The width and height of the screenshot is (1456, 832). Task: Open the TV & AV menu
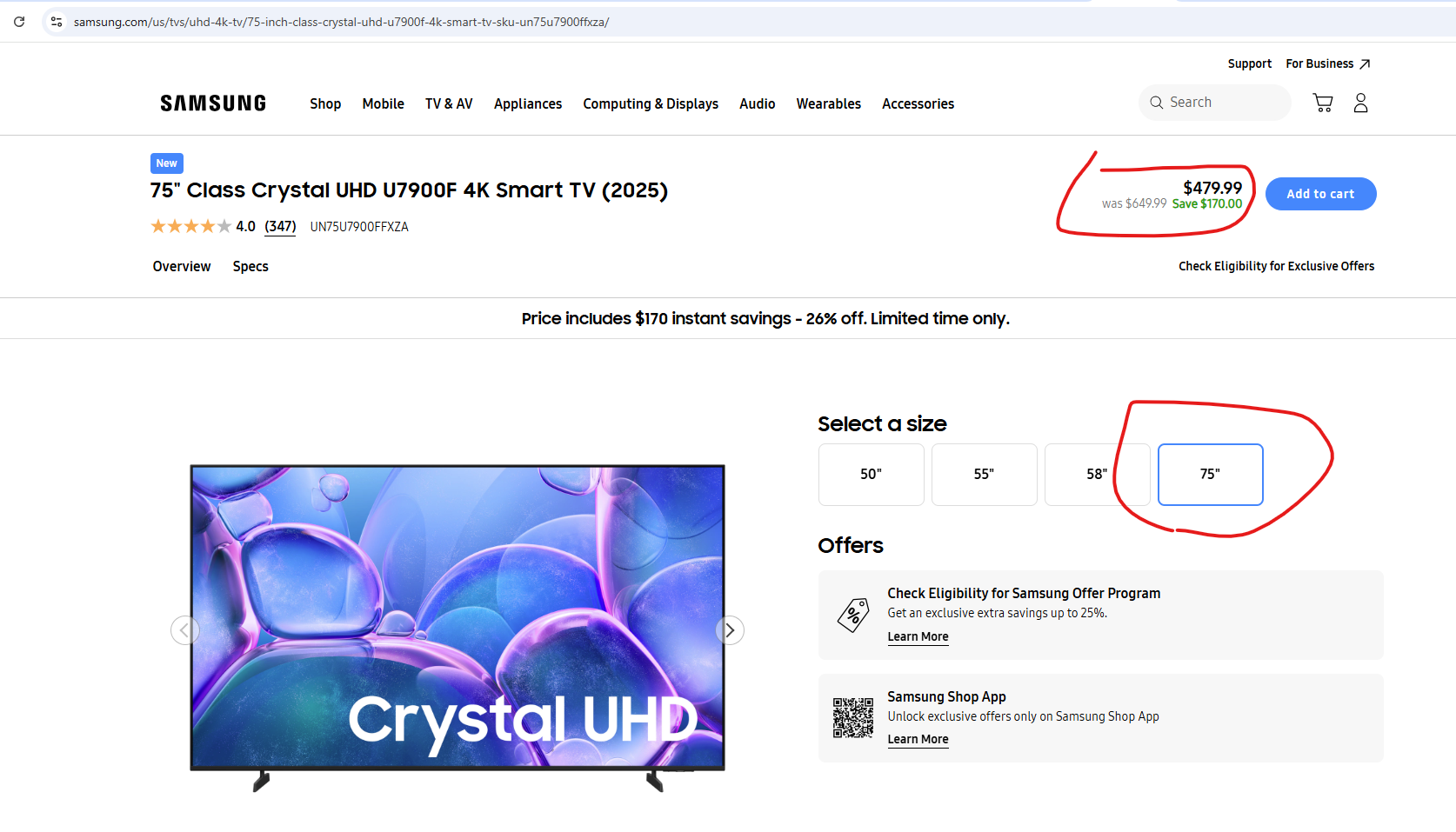tap(449, 104)
